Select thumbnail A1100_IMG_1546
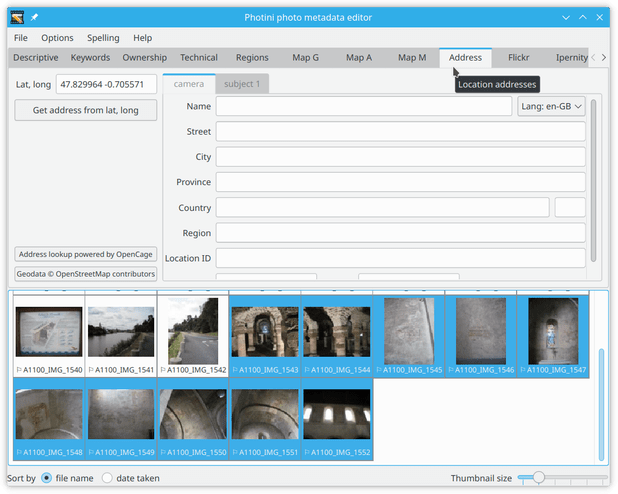 pyautogui.click(x=481, y=336)
